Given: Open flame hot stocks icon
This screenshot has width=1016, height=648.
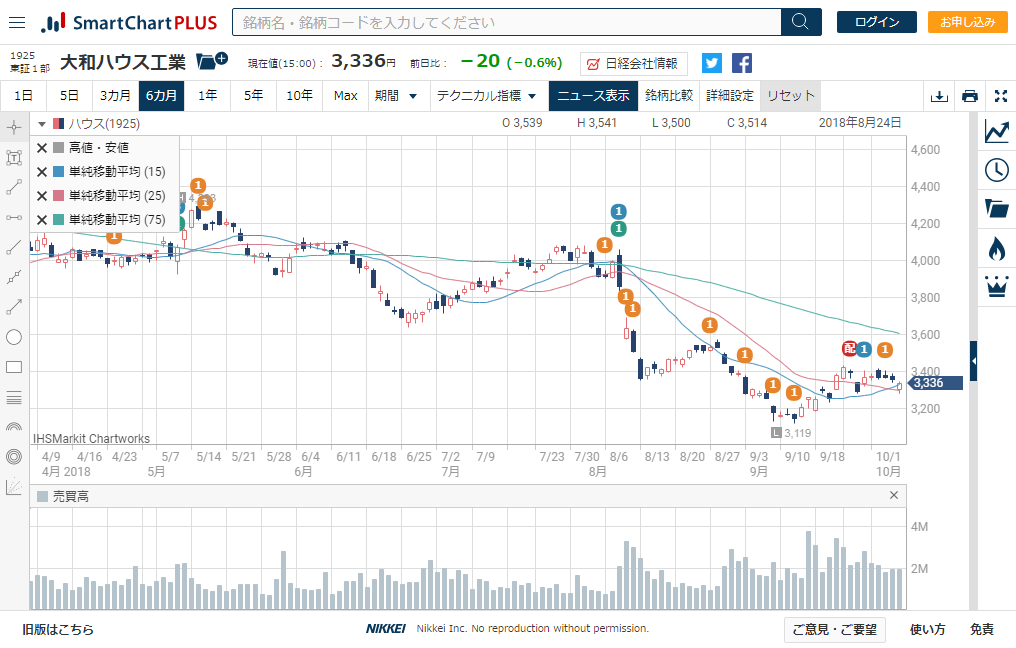Looking at the screenshot, I should (997, 248).
